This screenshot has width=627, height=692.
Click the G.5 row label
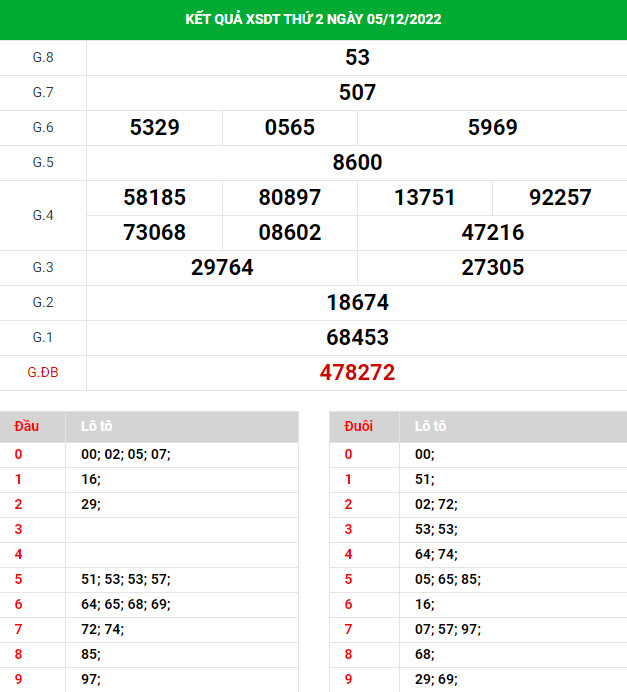click(43, 162)
